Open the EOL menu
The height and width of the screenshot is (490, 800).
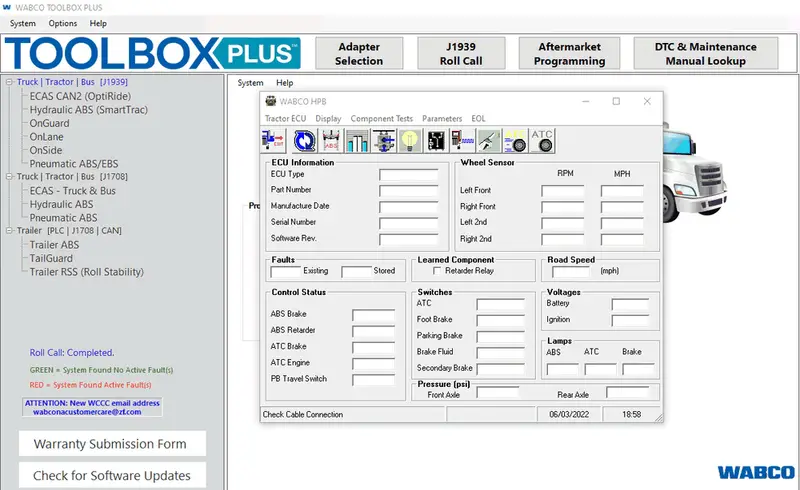[478, 118]
